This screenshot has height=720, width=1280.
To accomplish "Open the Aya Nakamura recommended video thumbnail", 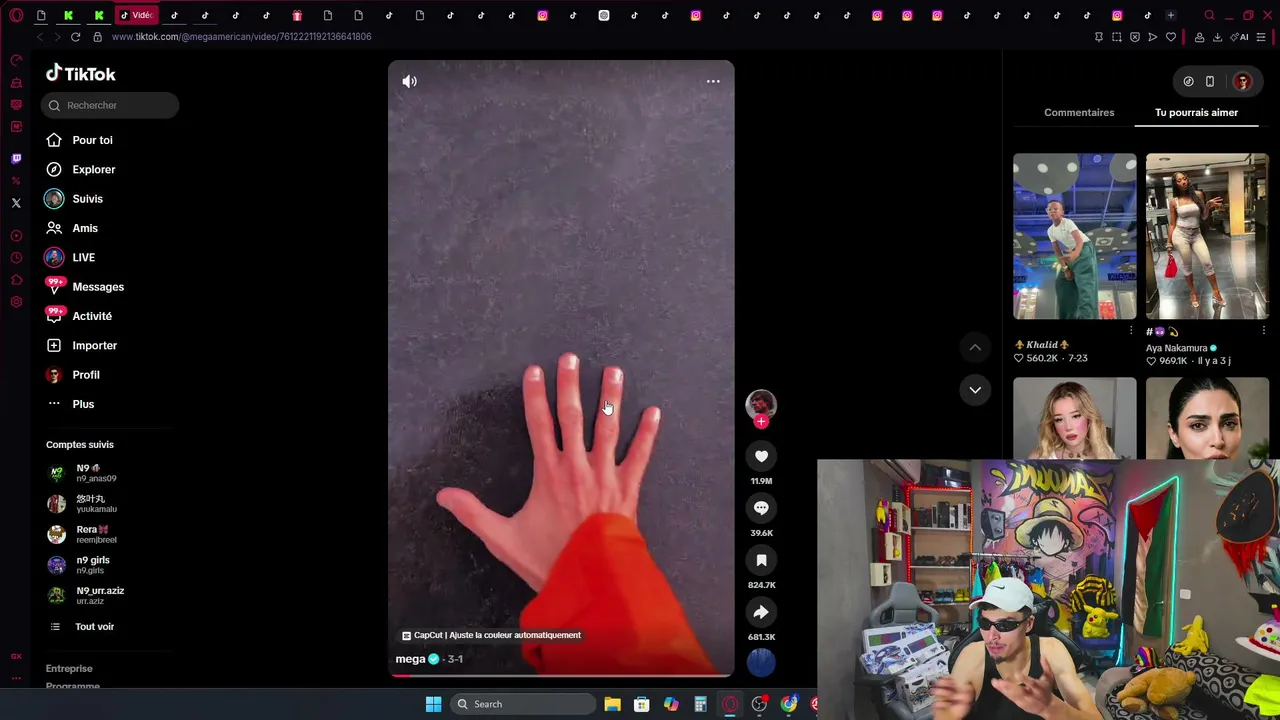I will coord(1207,236).
